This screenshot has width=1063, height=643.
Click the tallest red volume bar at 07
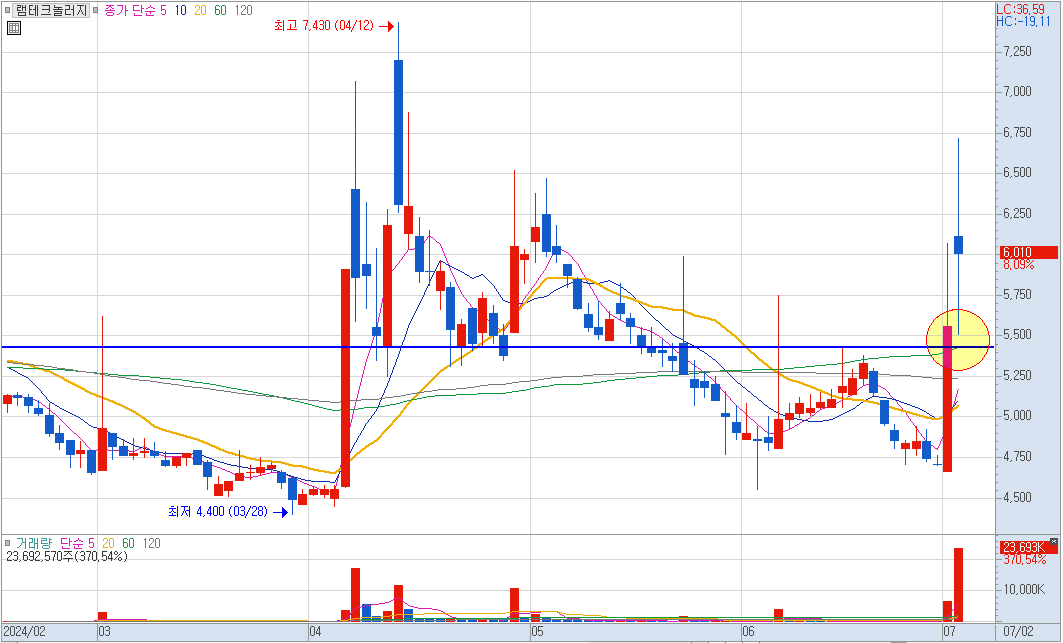click(958, 585)
